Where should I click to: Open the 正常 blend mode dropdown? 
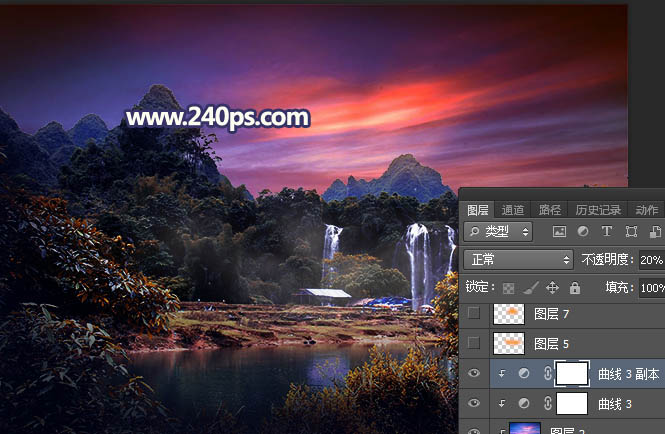click(518, 259)
